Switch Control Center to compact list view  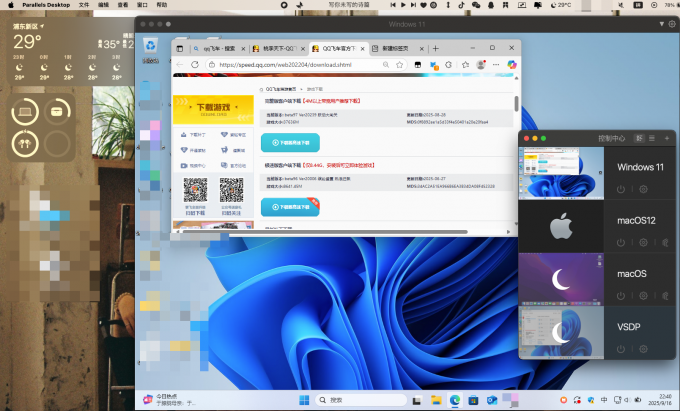click(651, 138)
